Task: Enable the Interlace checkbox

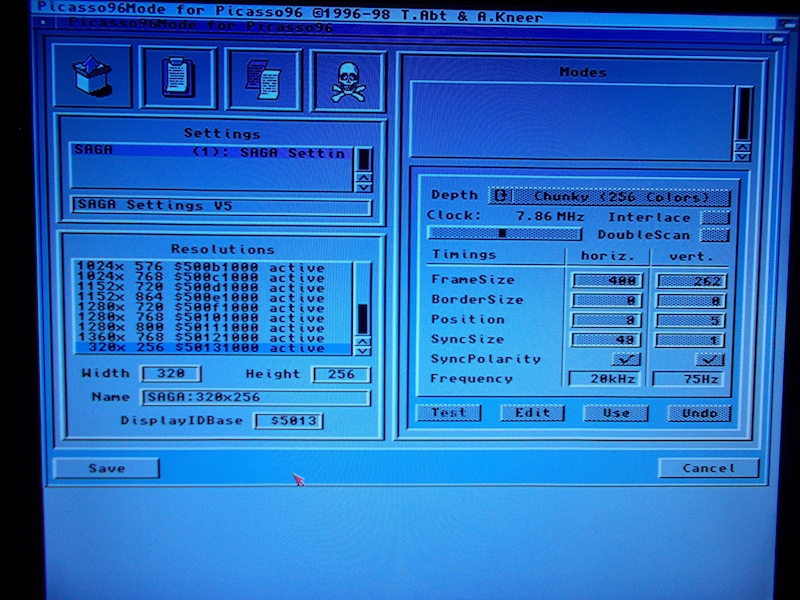Action: click(x=714, y=217)
